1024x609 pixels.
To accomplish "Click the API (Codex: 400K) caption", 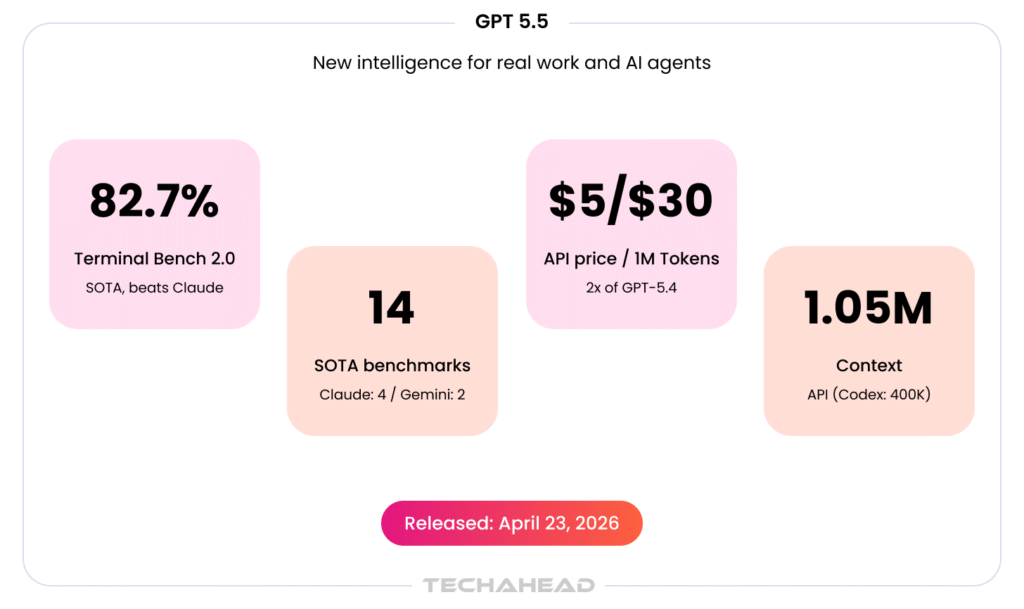I will [x=869, y=394].
